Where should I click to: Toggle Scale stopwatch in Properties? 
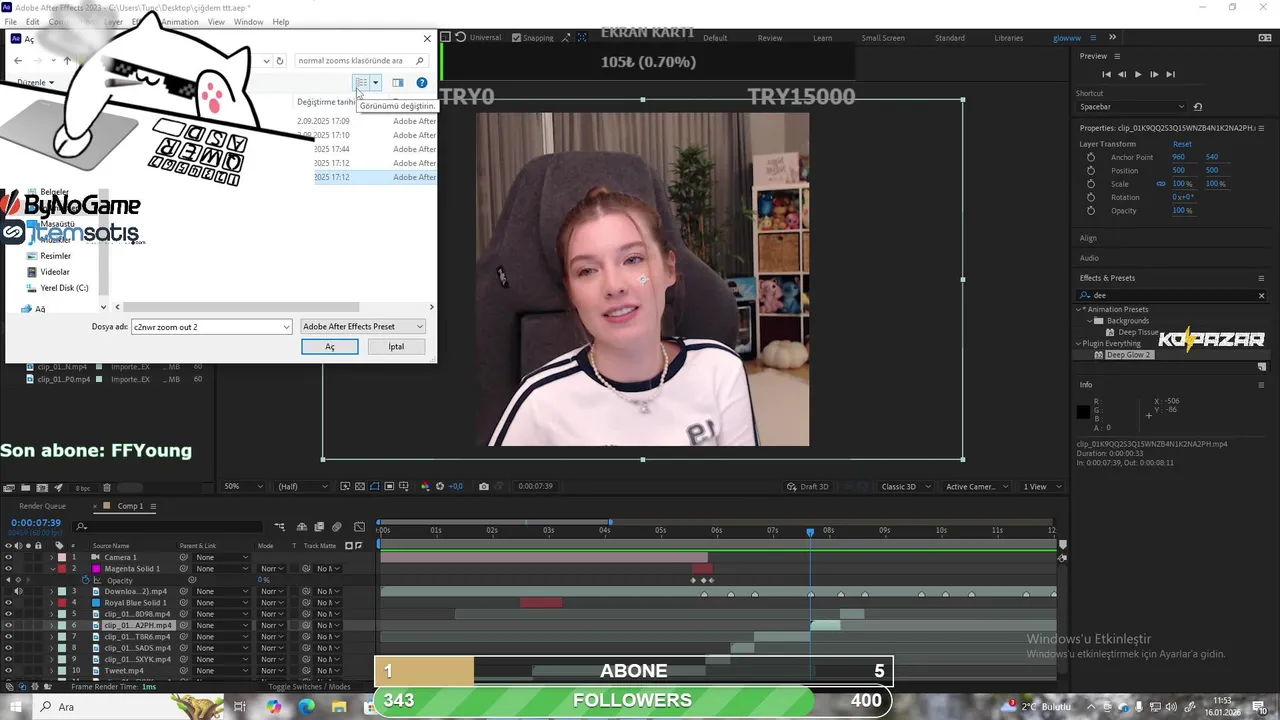point(1090,184)
